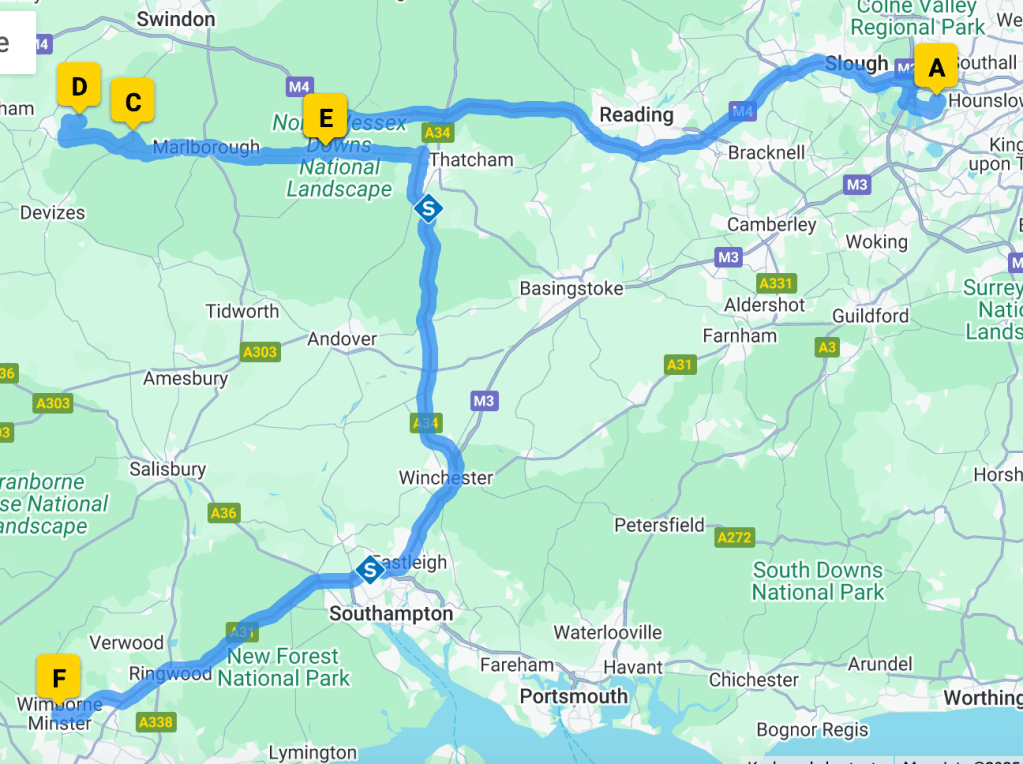Click waypoint marker A near Hounslow
The width and height of the screenshot is (1023, 764).
click(x=936, y=67)
